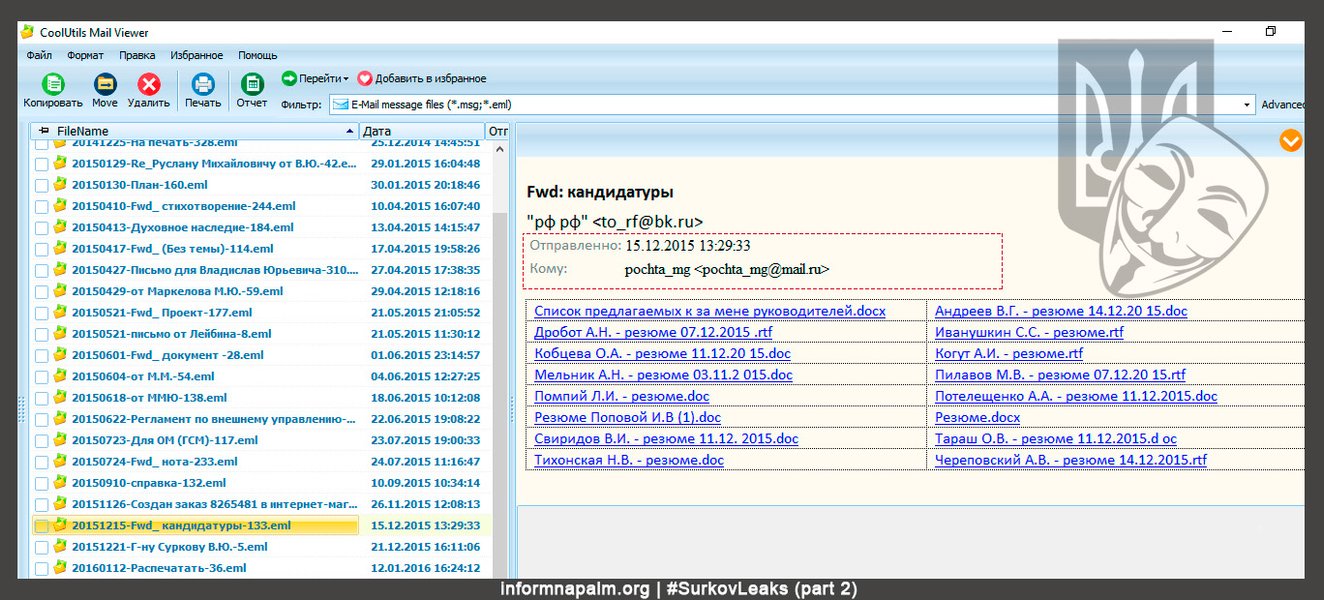Open Список предлагаемых к замене руководителей.docx

pos(709,311)
